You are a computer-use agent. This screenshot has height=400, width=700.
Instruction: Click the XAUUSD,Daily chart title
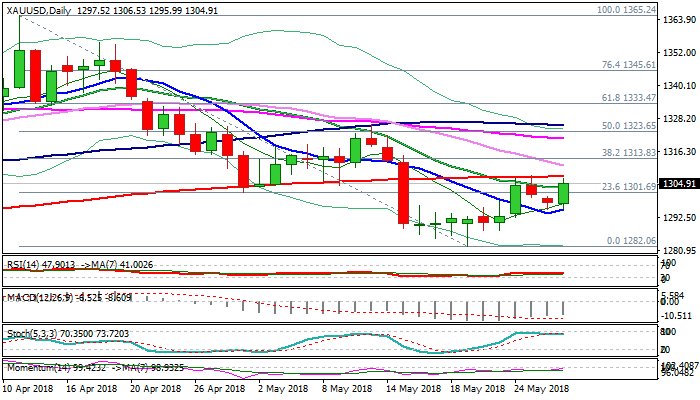click(40, 7)
